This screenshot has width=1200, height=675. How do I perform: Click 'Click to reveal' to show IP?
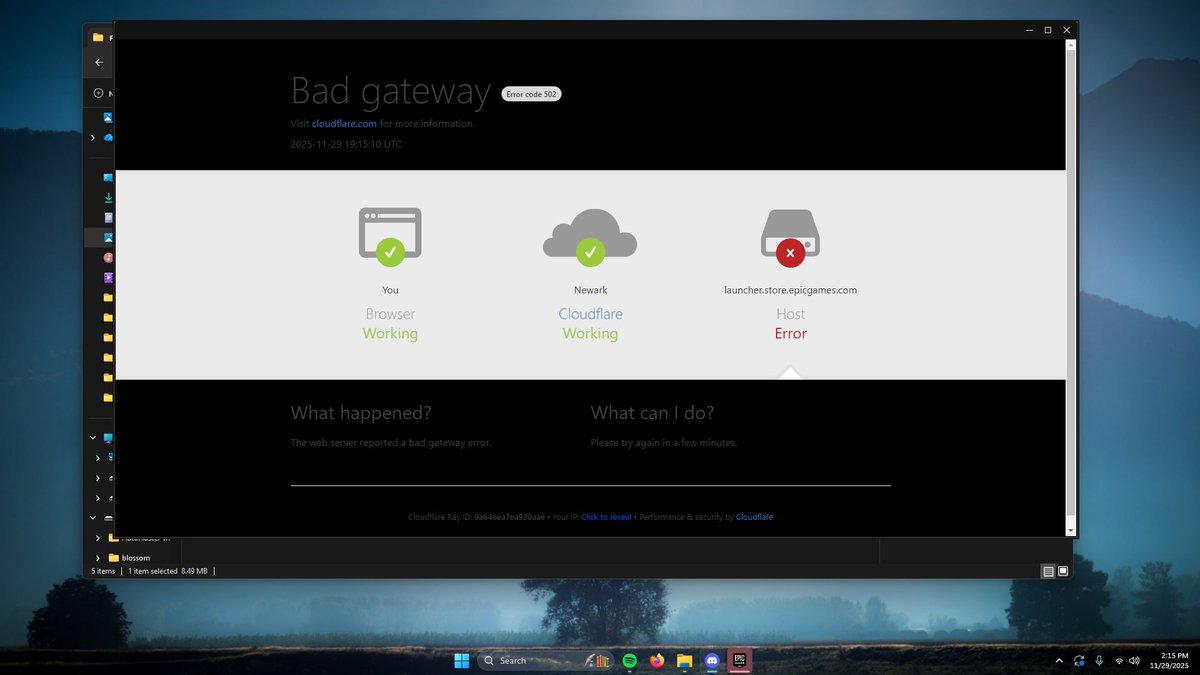(606, 517)
